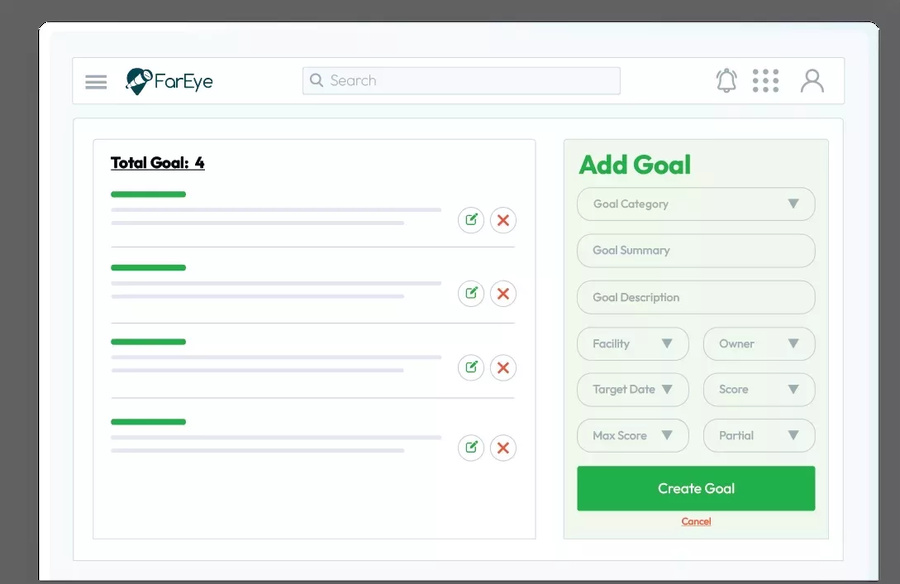Click into the Goal Summary field
The image size is (900, 584).
point(696,251)
